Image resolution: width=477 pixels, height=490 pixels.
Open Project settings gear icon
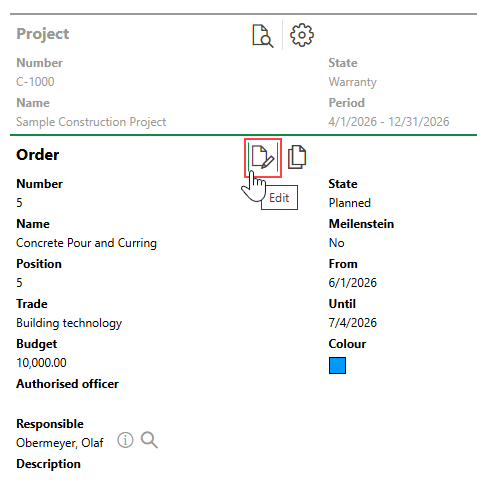tap(302, 35)
